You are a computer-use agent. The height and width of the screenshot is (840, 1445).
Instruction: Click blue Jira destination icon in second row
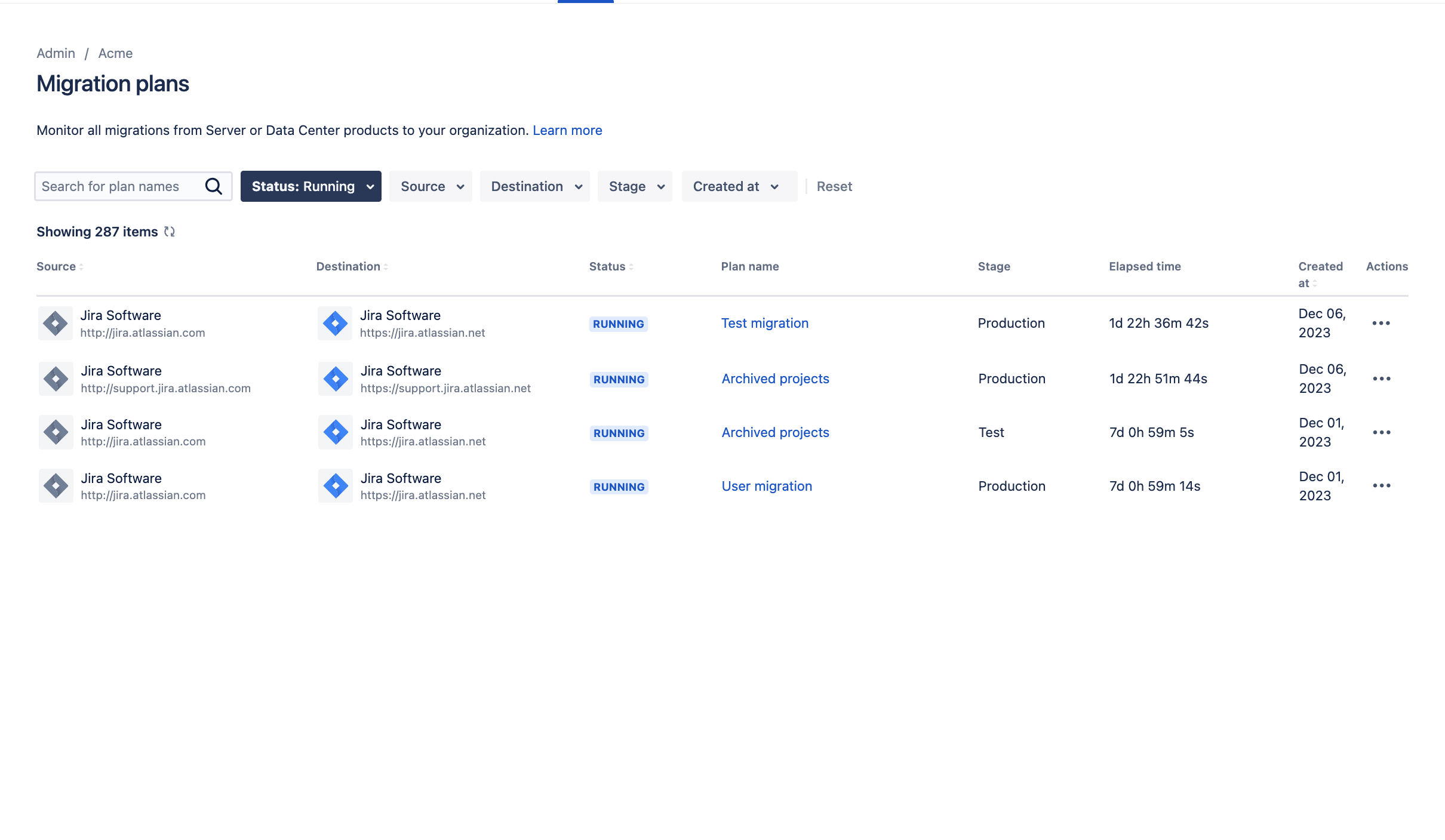[336, 379]
